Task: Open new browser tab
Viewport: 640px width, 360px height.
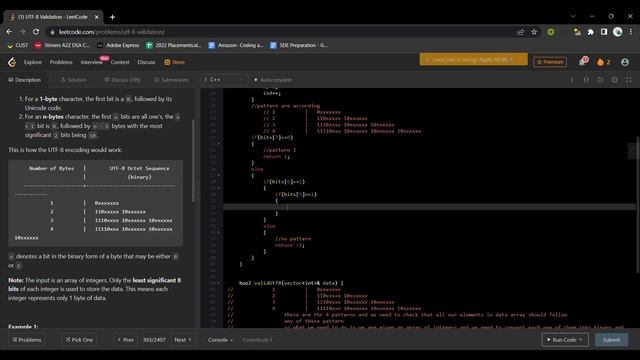Action: (x=112, y=17)
